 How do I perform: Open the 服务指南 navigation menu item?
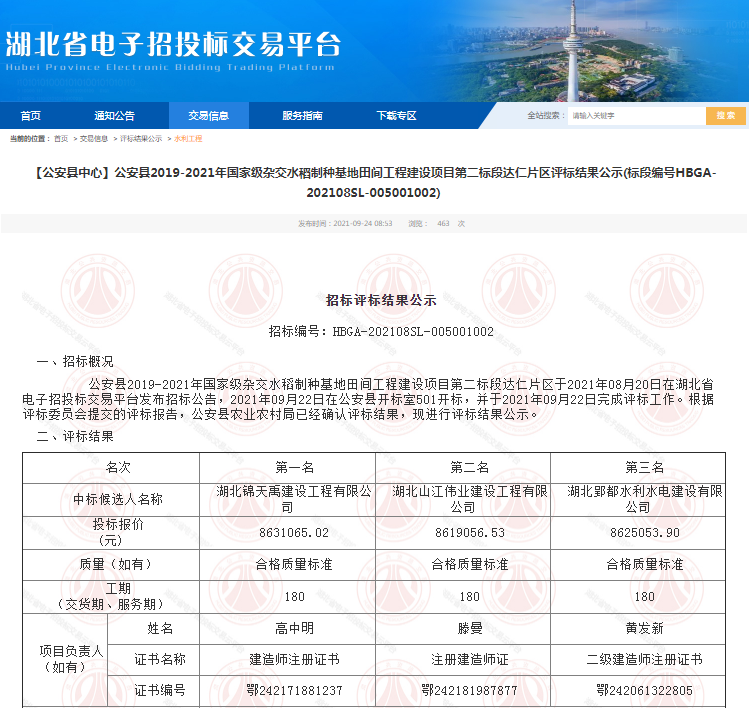pyautogui.click(x=302, y=116)
